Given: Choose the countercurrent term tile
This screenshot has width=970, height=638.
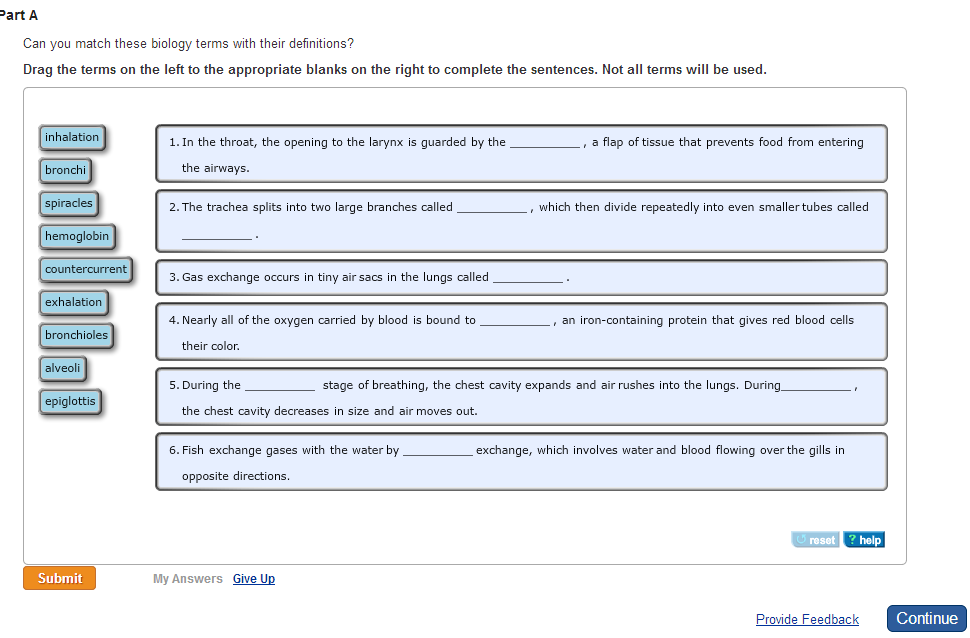Looking at the screenshot, I should (86, 269).
